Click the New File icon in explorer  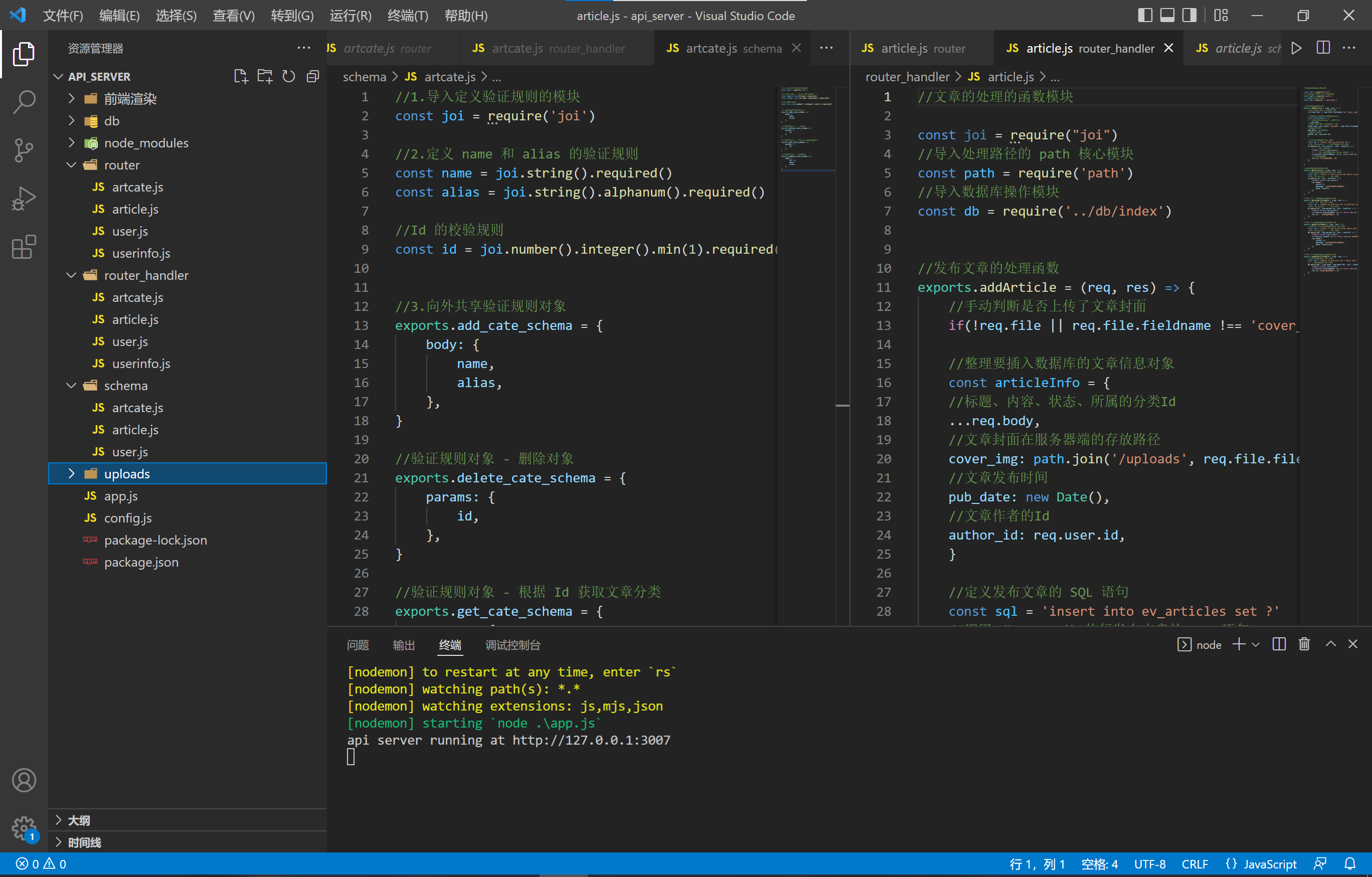point(240,76)
